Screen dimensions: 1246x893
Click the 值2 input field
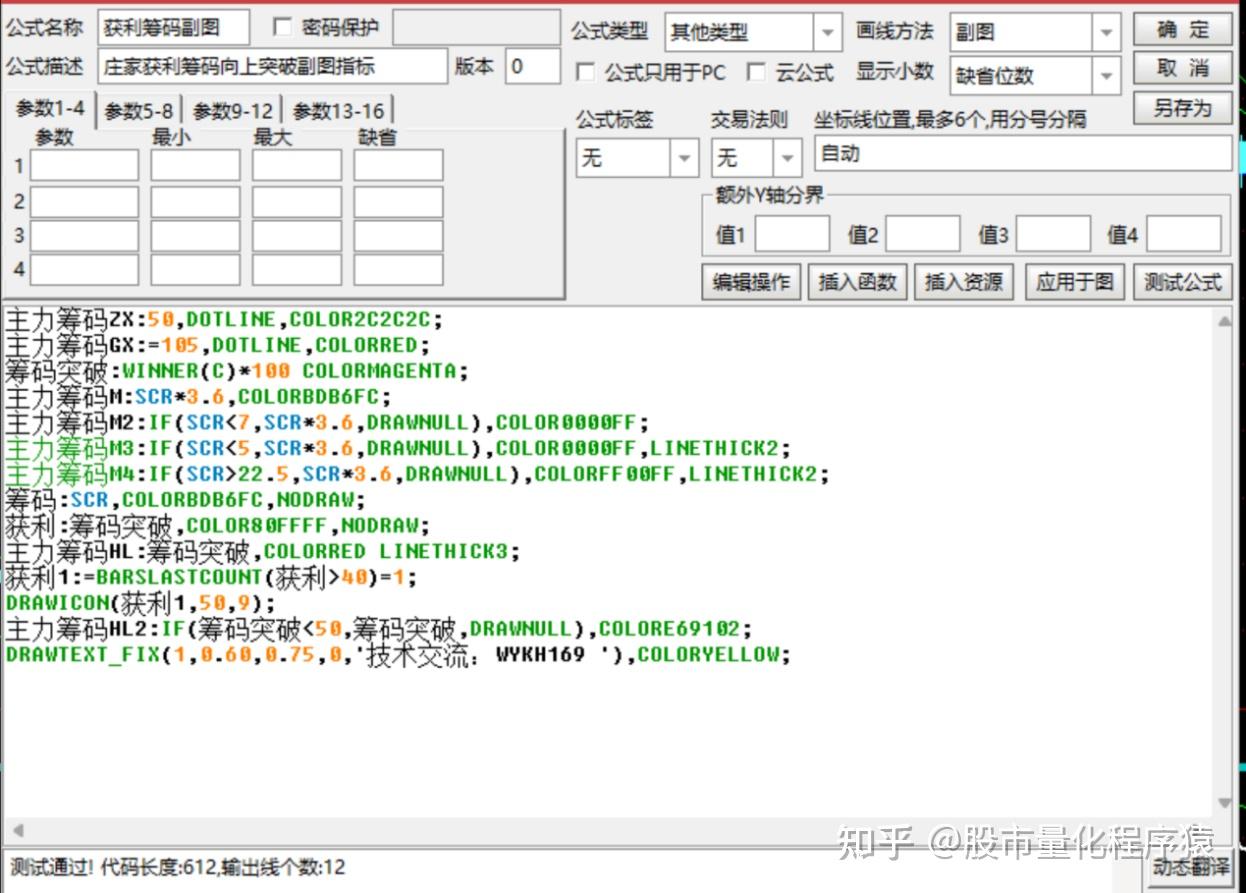(923, 235)
